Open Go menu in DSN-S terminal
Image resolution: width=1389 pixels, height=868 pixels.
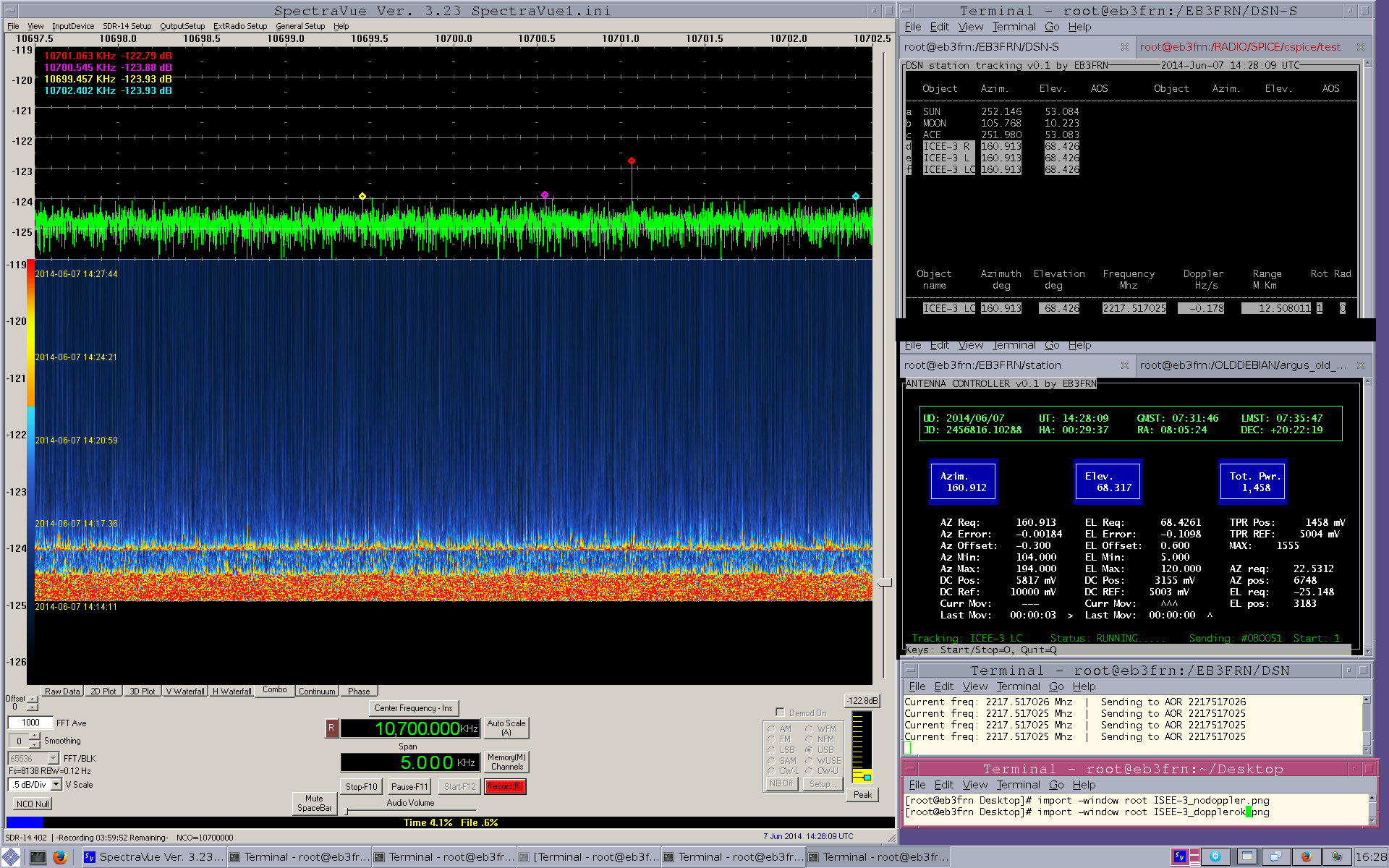click(x=1052, y=27)
